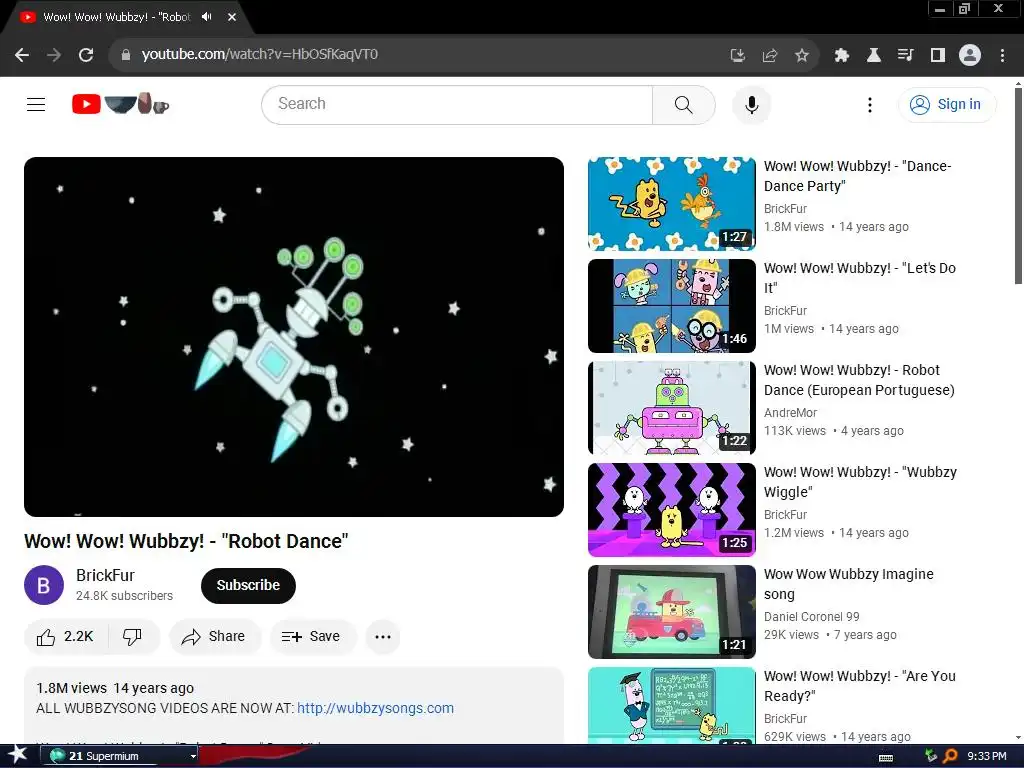Open Robot Dance European Portuguese thumbnail

671,408
